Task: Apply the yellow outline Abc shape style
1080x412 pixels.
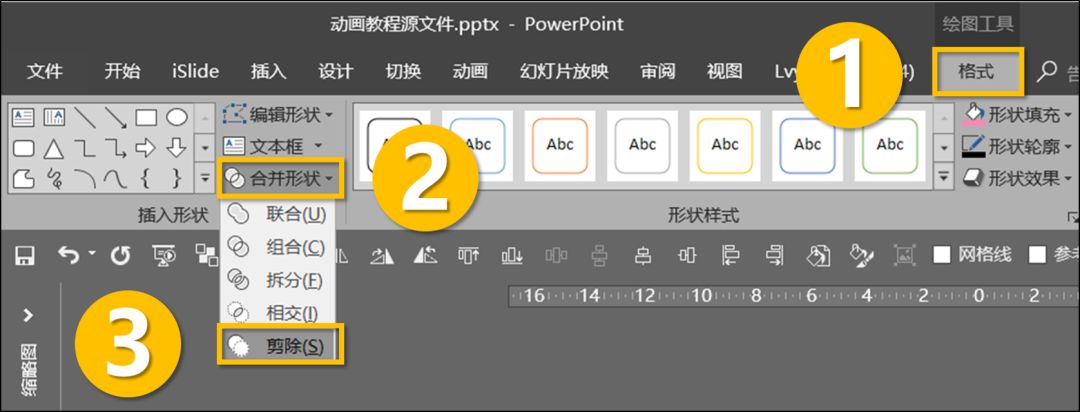Action: (725, 145)
